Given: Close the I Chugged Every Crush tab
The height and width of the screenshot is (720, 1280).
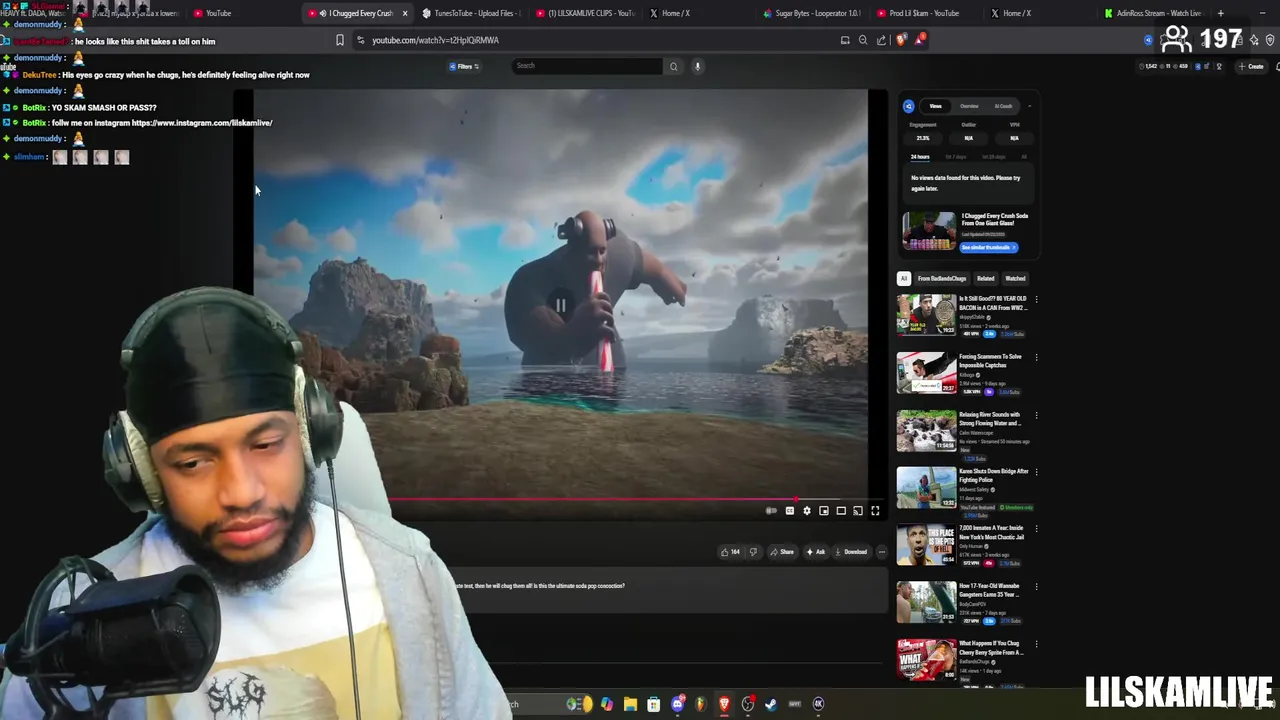Looking at the screenshot, I should [x=405, y=13].
